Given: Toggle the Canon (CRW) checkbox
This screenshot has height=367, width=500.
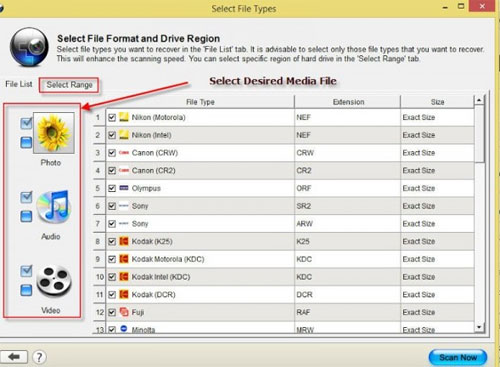Looking at the screenshot, I should click(x=112, y=153).
